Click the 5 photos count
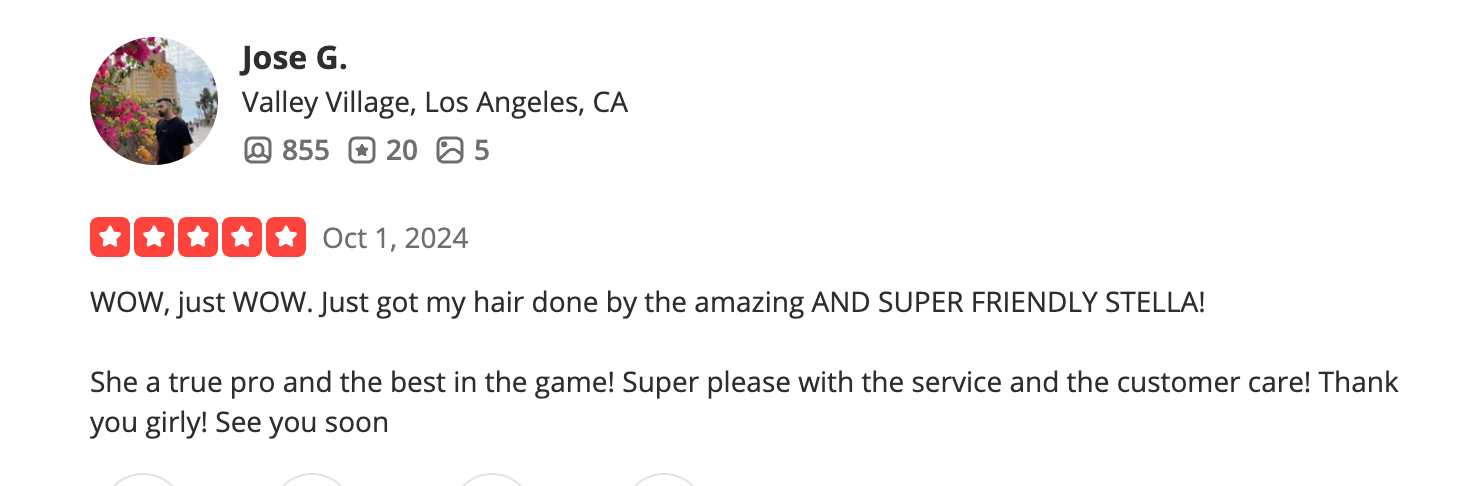This screenshot has height=486, width=1474. [481, 150]
